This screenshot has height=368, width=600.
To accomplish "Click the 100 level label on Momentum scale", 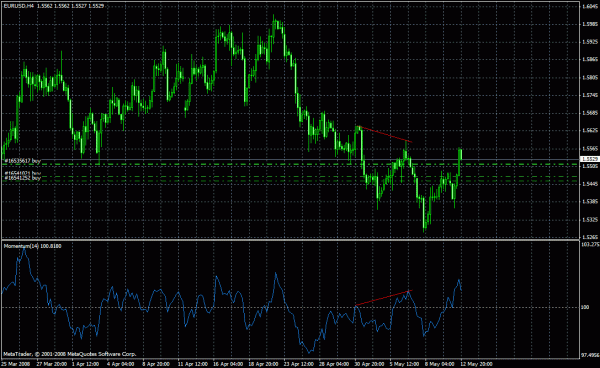I will coord(585,307).
